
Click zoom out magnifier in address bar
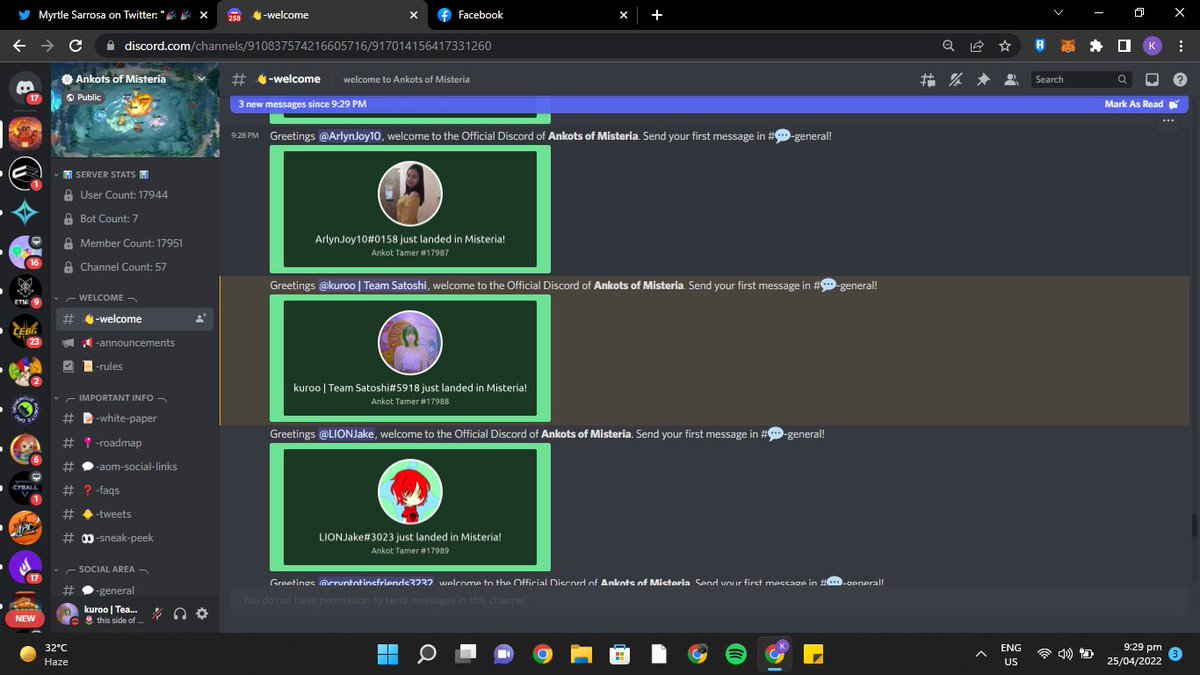click(x=948, y=45)
